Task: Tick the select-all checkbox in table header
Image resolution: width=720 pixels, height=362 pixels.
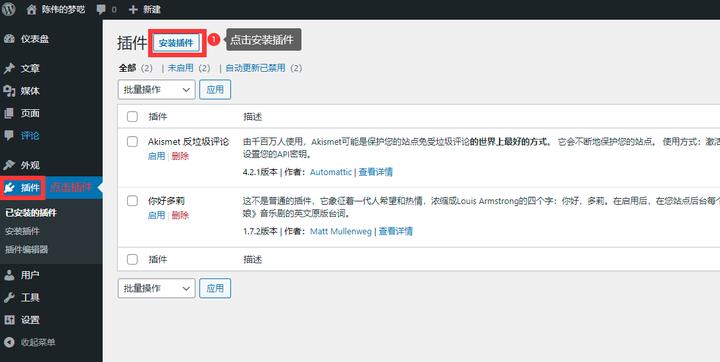Action: pyautogui.click(x=132, y=117)
